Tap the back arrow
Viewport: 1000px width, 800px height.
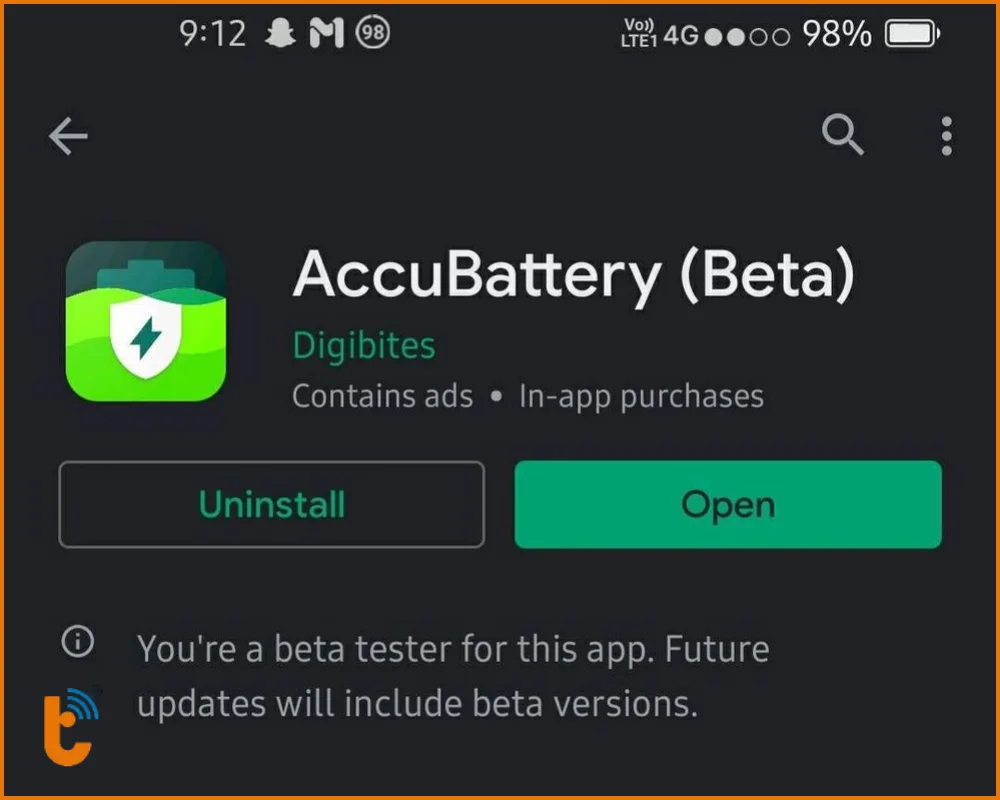point(68,137)
